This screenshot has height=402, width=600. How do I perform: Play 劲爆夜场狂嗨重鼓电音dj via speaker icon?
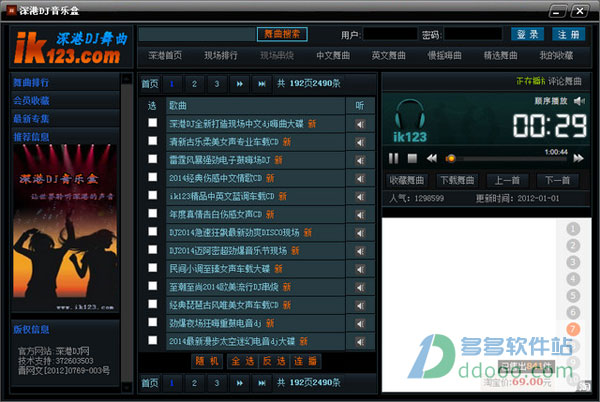coord(360,324)
